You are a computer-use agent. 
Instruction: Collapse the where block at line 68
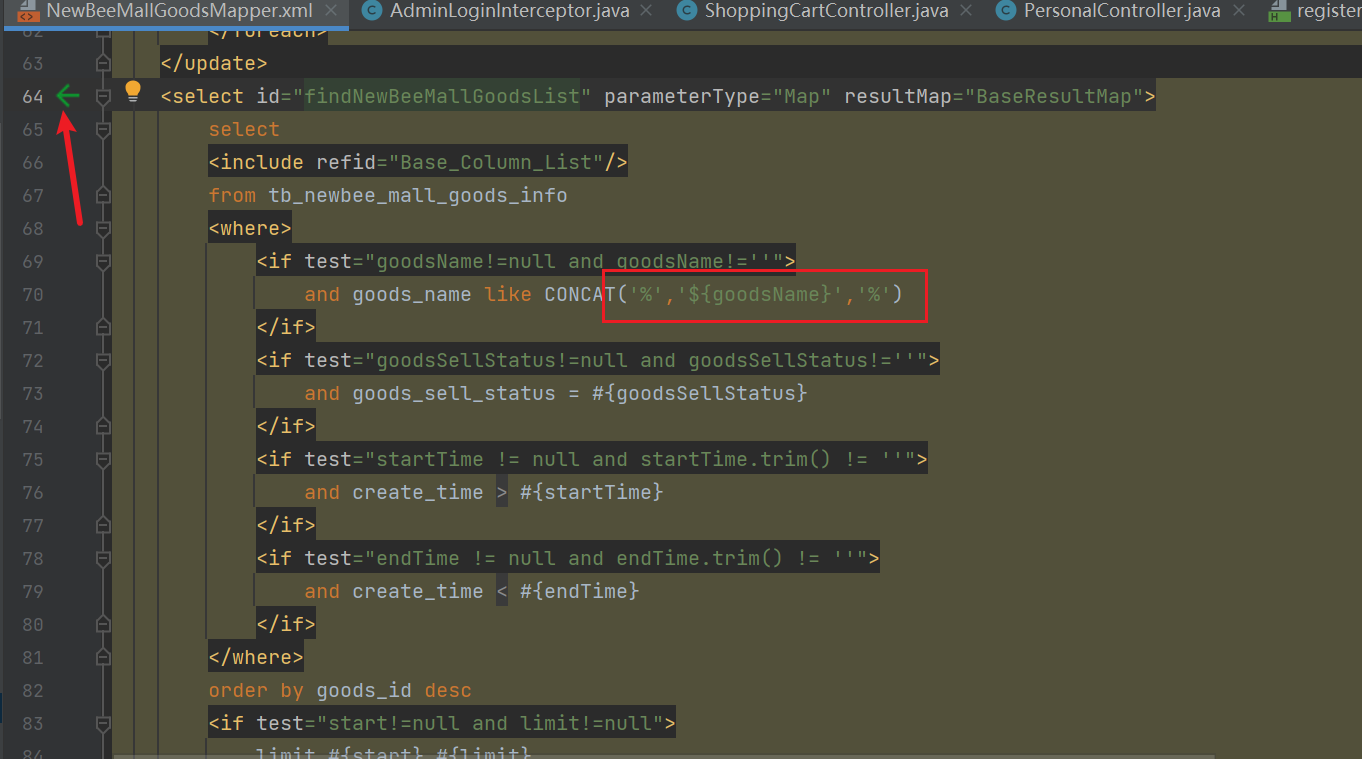click(x=102, y=229)
